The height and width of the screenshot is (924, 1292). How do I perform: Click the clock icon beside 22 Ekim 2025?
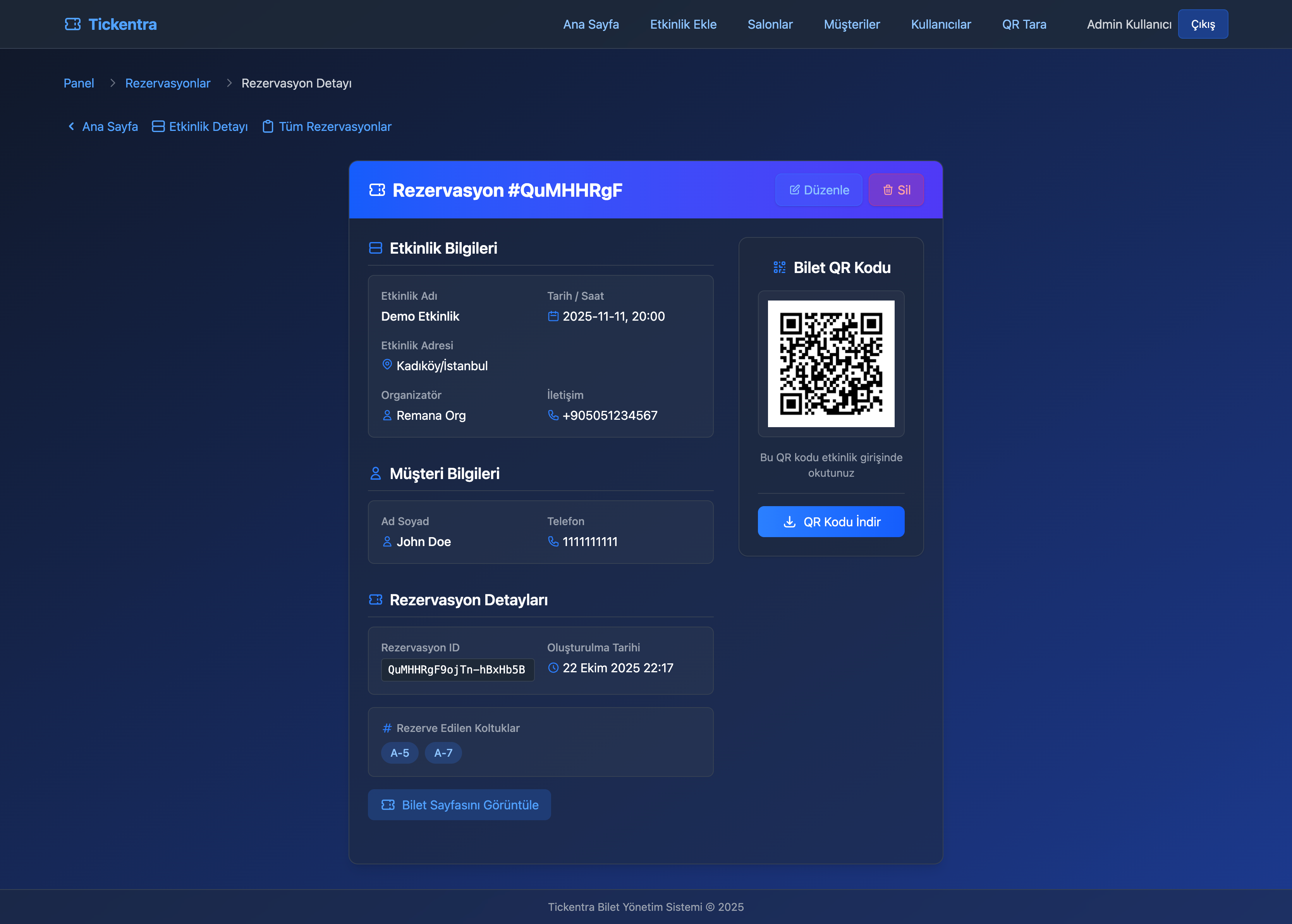pos(553,668)
